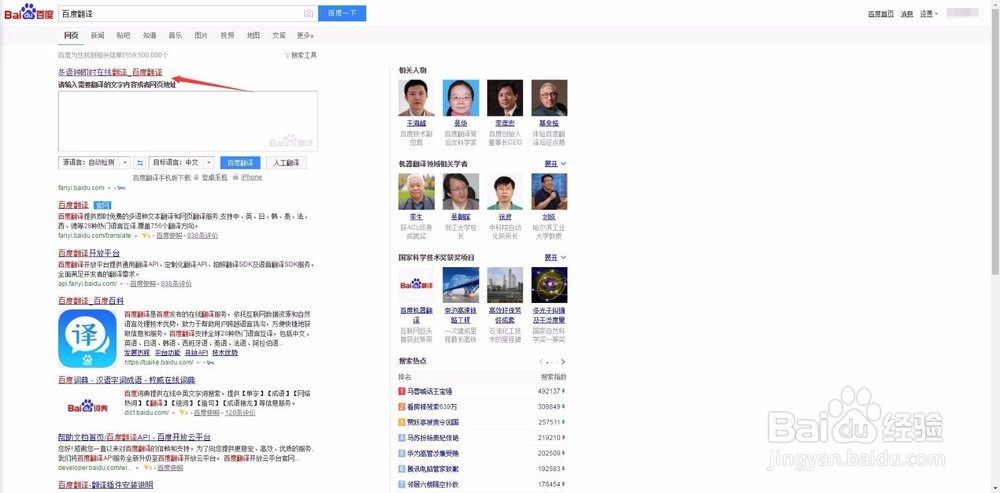
Task: Swap source and target languages icon
Action: coord(140,163)
